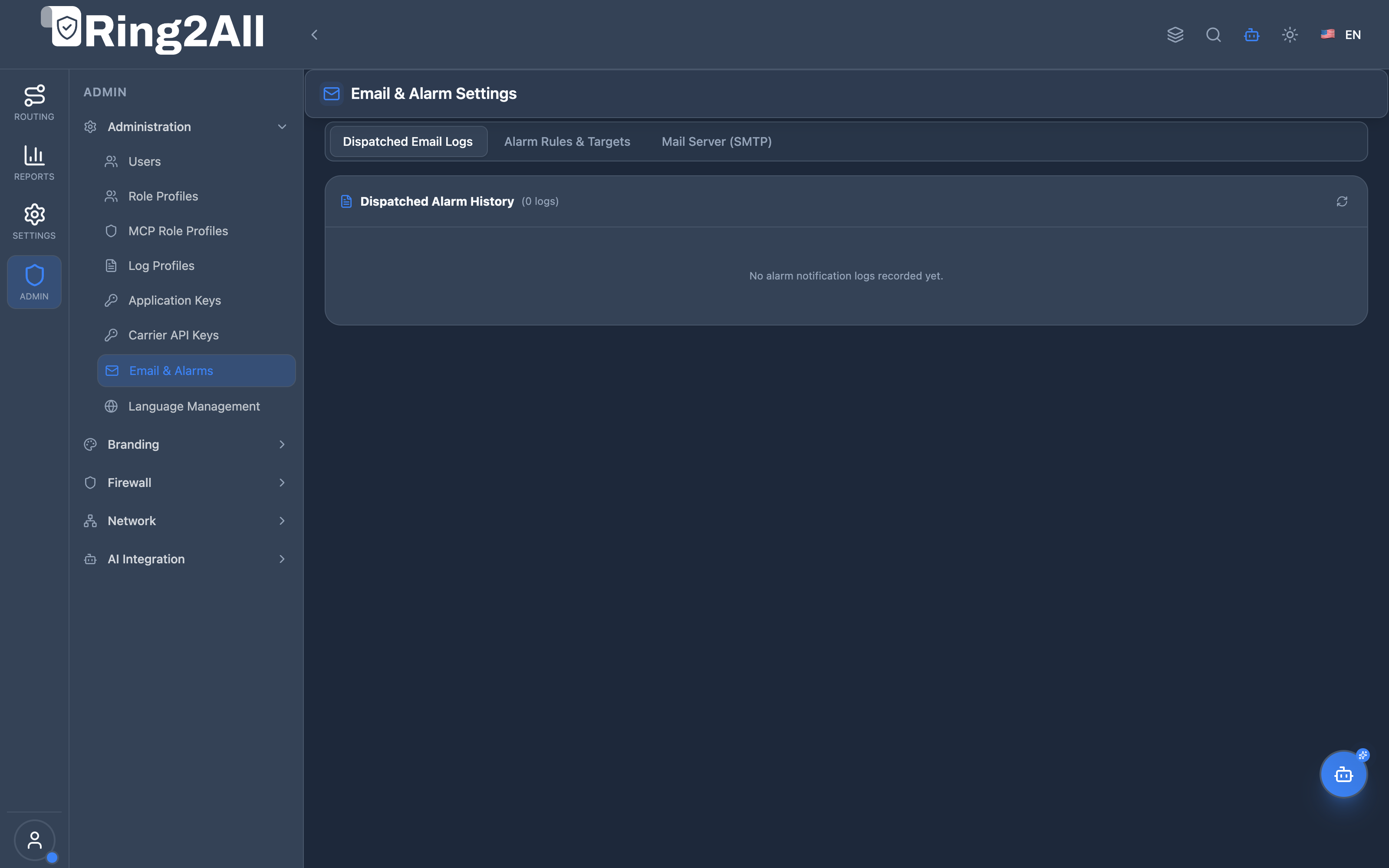Viewport: 1389px width, 868px height.
Task: Click the Role Profiles people icon
Action: [x=112, y=196]
